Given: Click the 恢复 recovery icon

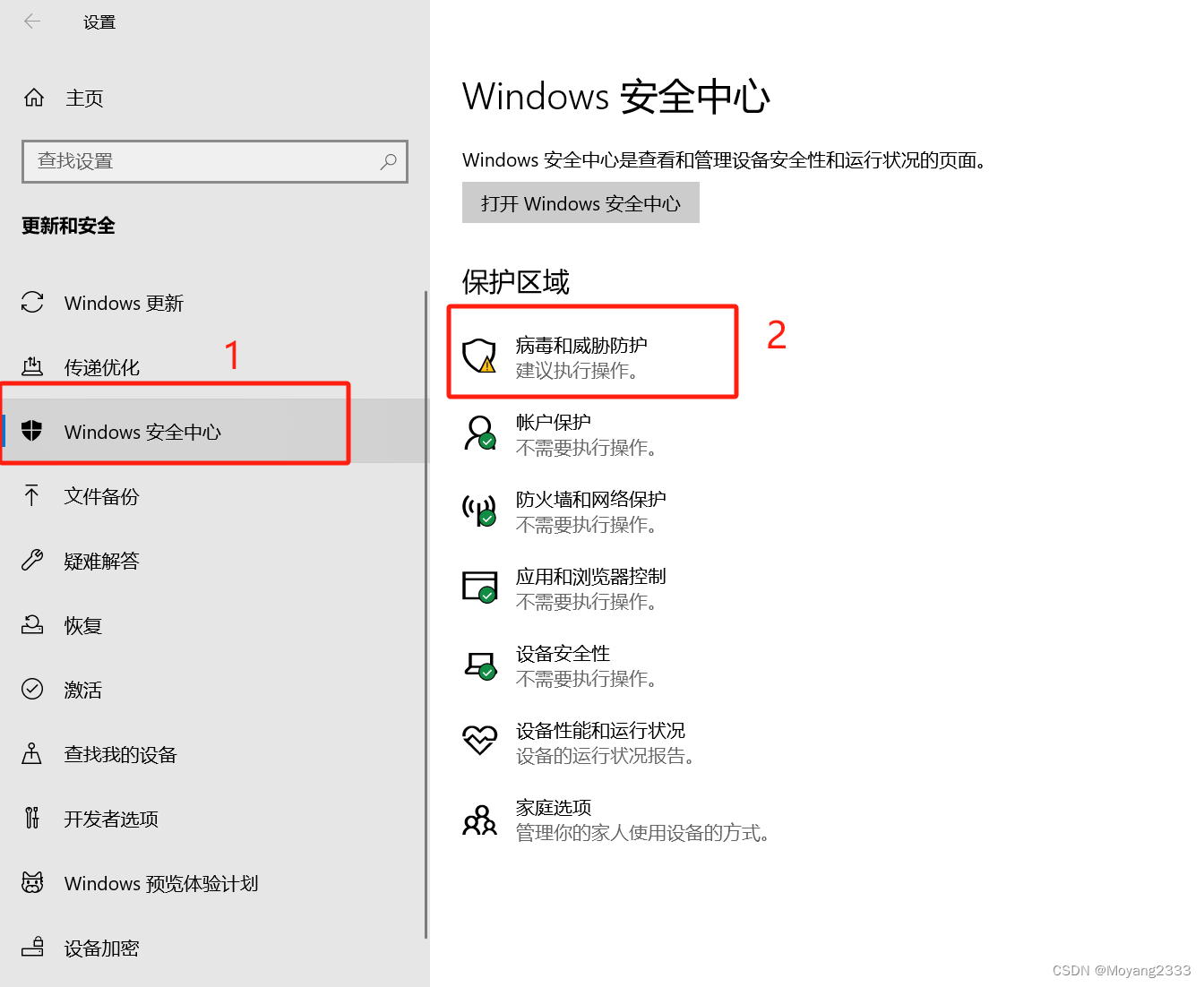Looking at the screenshot, I should [x=32, y=625].
